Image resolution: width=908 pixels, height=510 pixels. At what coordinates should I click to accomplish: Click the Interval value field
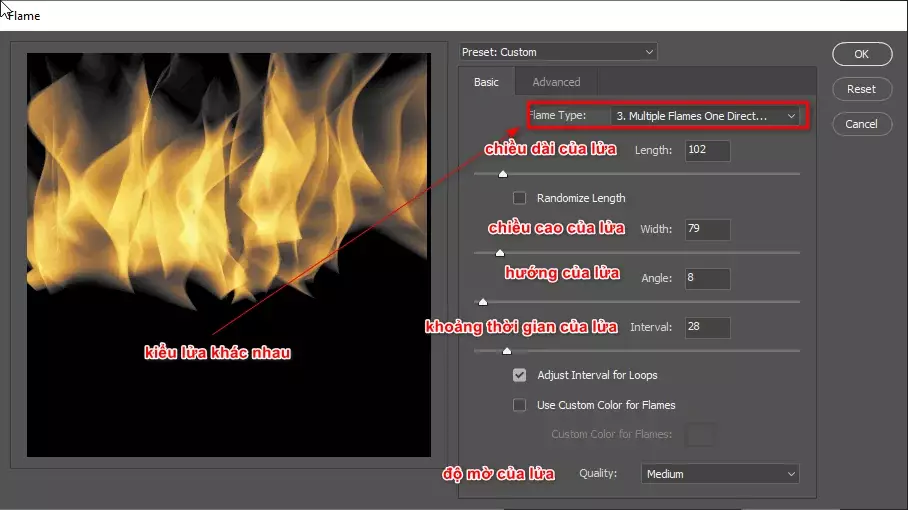click(707, 328)
